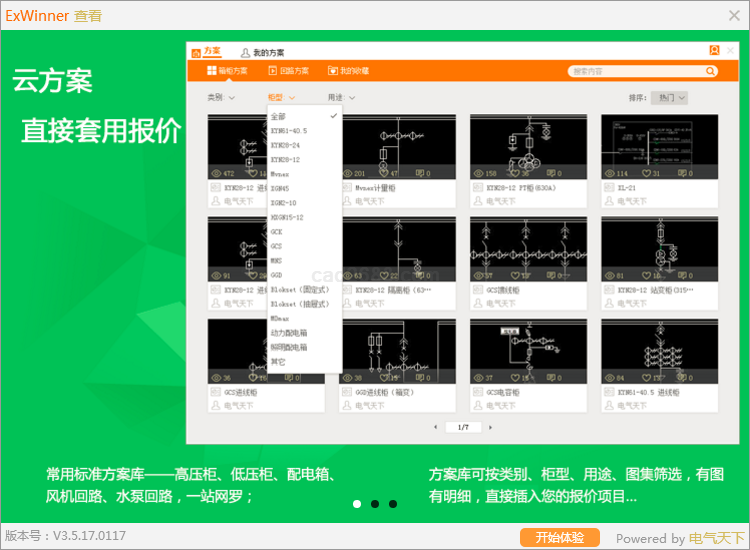Click the 搜索内容 search field
Image resolution: width=750 pixels, height=550 pixels.
pyautogui.click(x=635, y=71)
